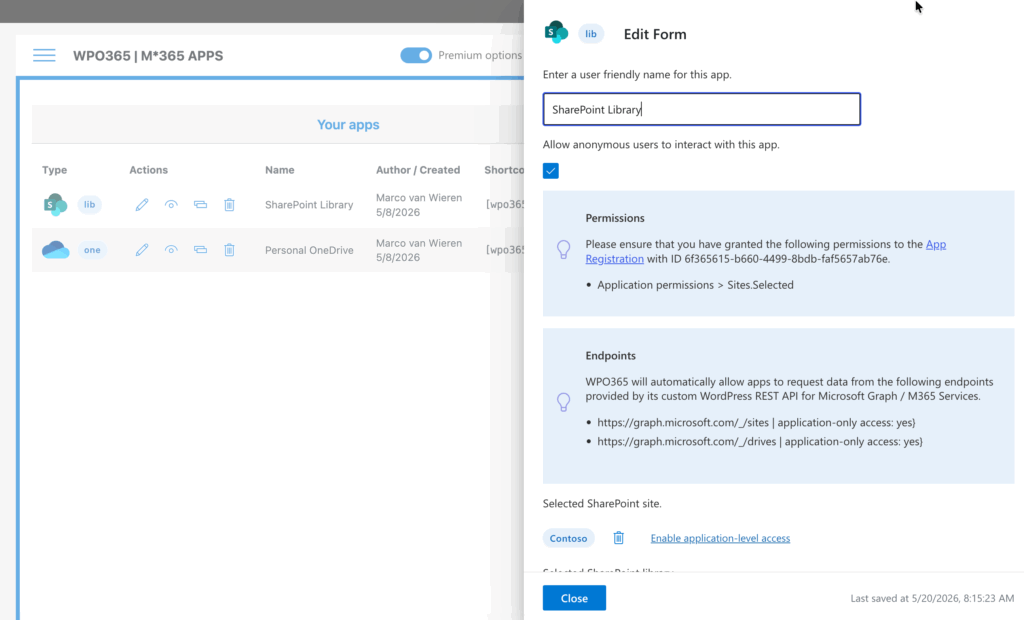
Task: Delete the SharePoint Library app
Action: [x=229, y=204]
